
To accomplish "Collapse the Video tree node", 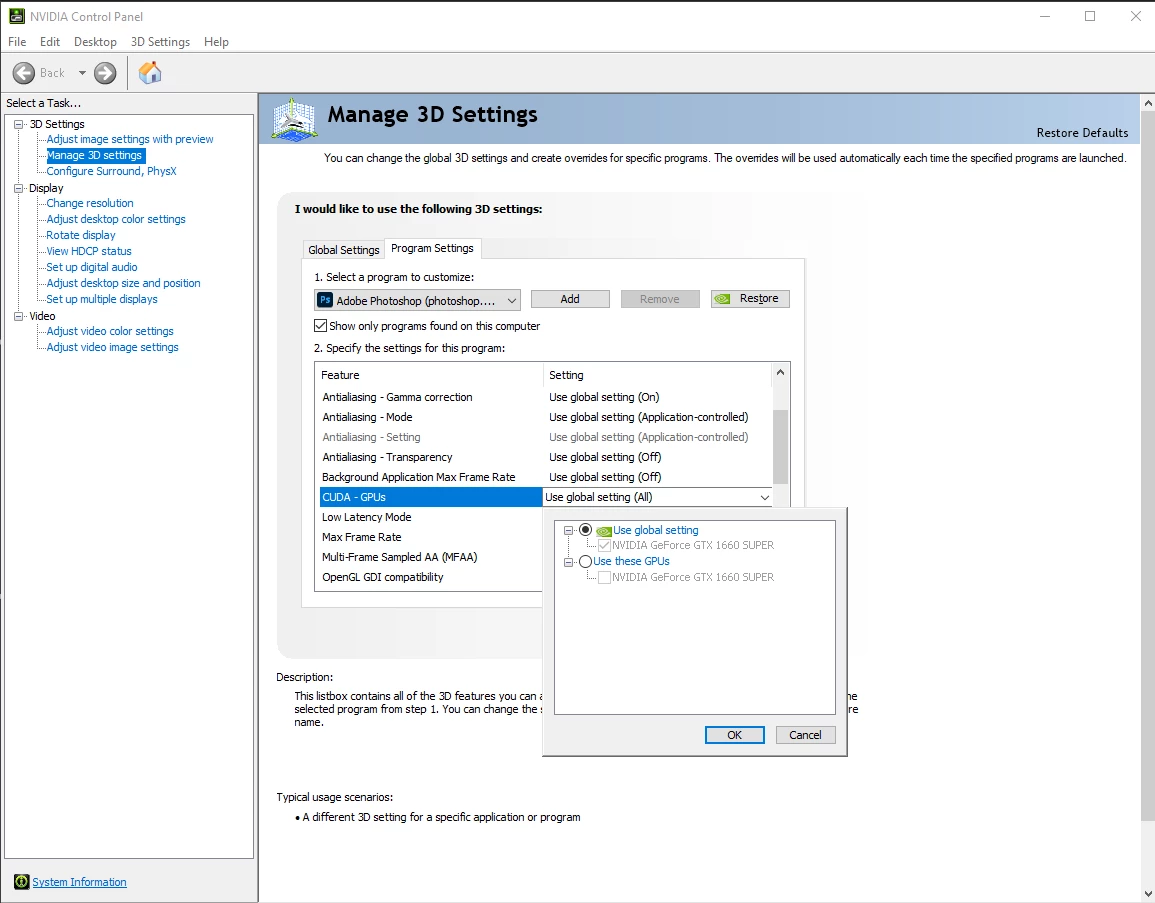I will click(19, 316).
